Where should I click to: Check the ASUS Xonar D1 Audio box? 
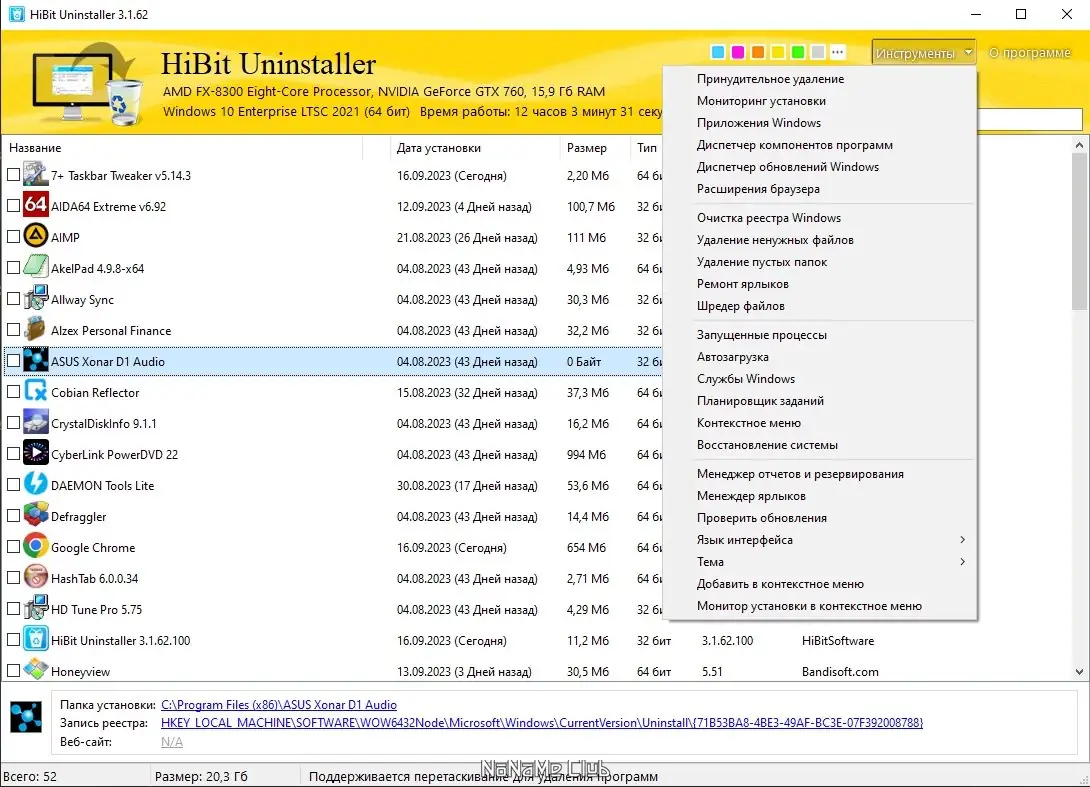pyautogui.click(x=13, y=361)
